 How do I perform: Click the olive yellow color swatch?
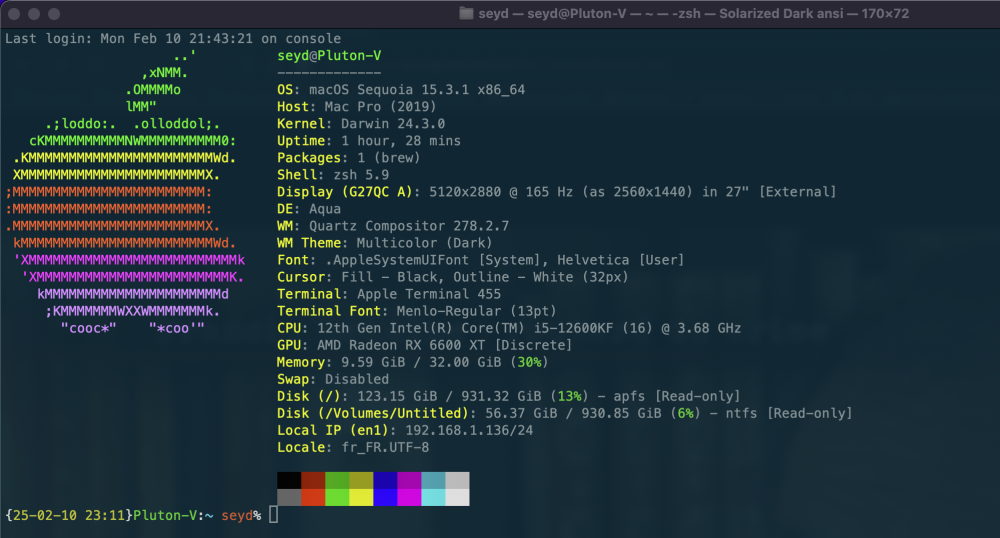click(361, 480)
